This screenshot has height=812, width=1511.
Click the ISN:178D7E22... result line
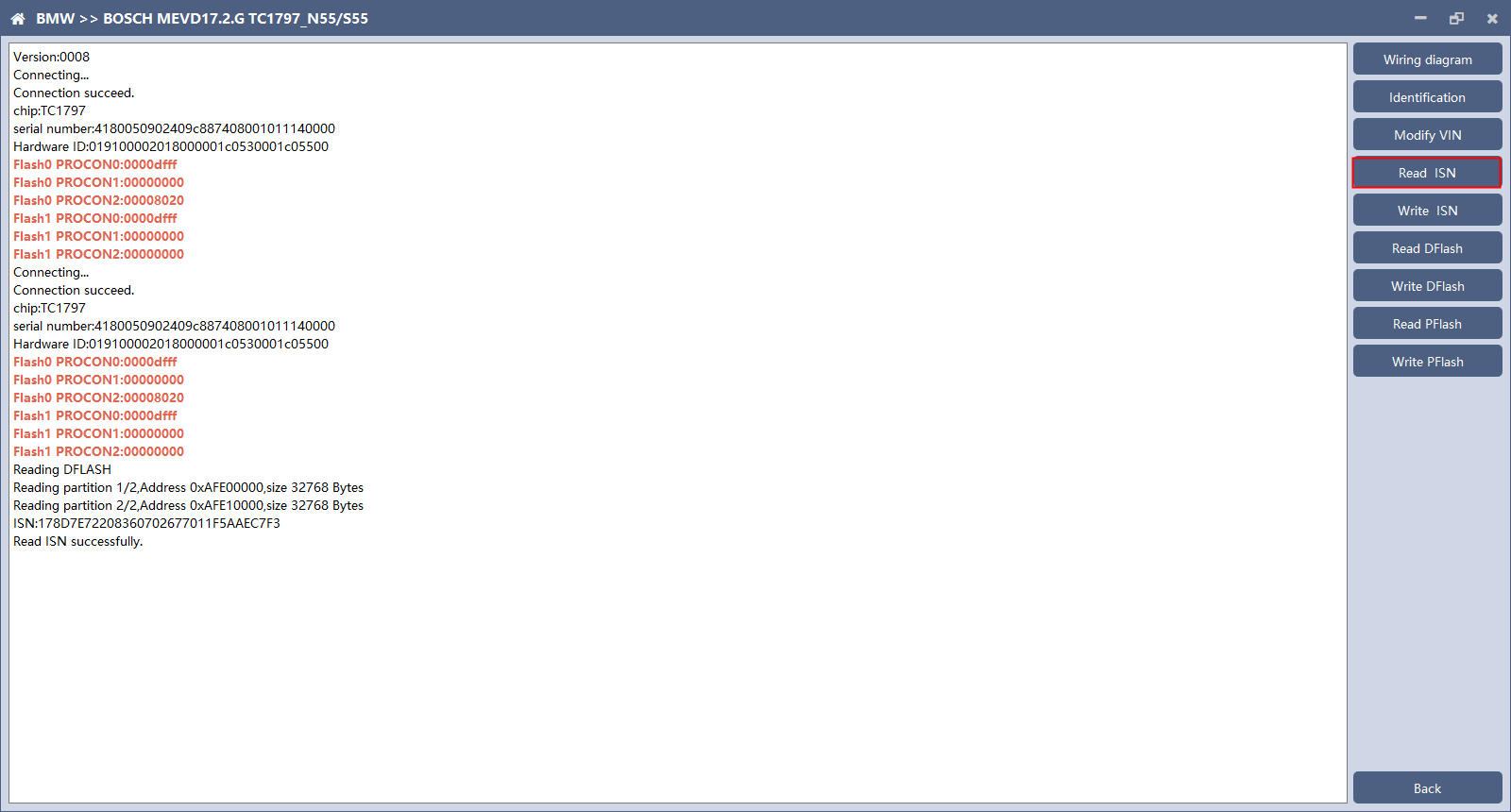coord(146,523)
